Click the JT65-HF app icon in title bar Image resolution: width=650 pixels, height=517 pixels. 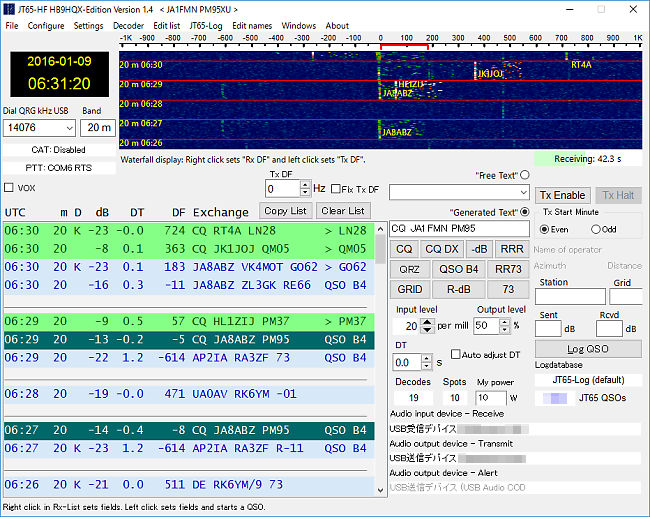coord(9,9)
